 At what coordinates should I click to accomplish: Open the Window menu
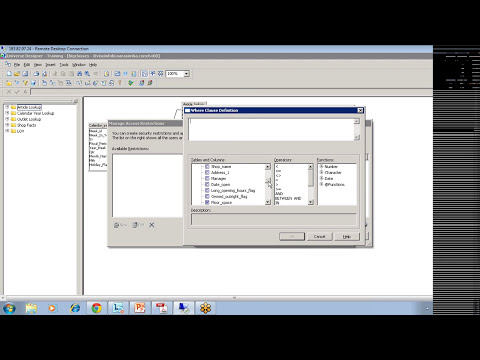coord(79,65)
